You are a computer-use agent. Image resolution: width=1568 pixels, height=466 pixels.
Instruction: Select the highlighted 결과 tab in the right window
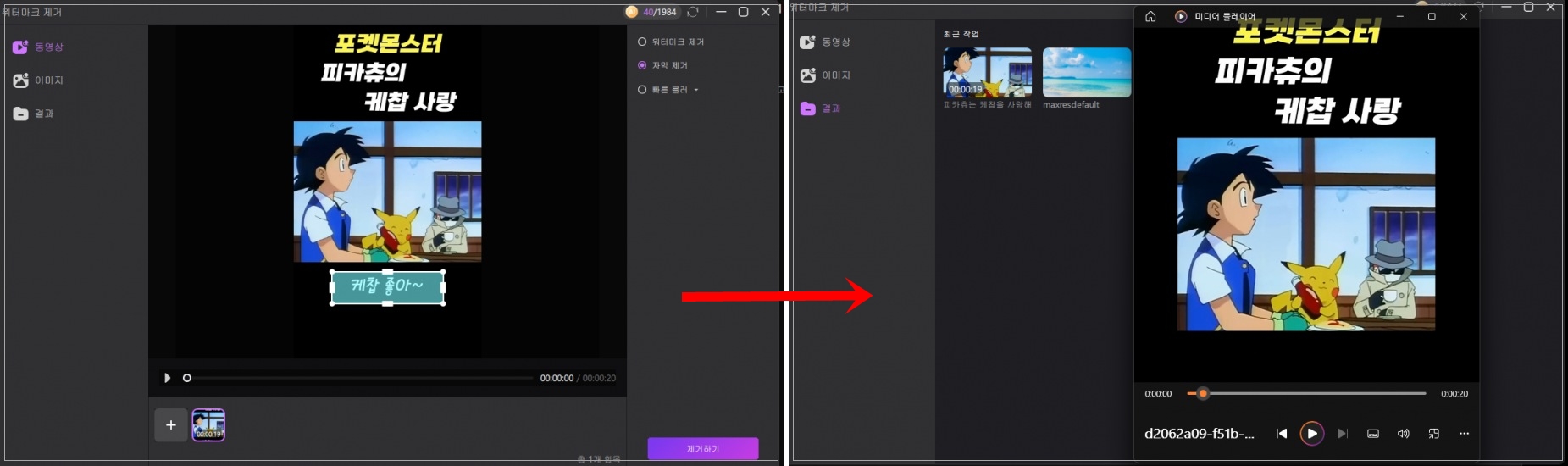tap(821, 108)
